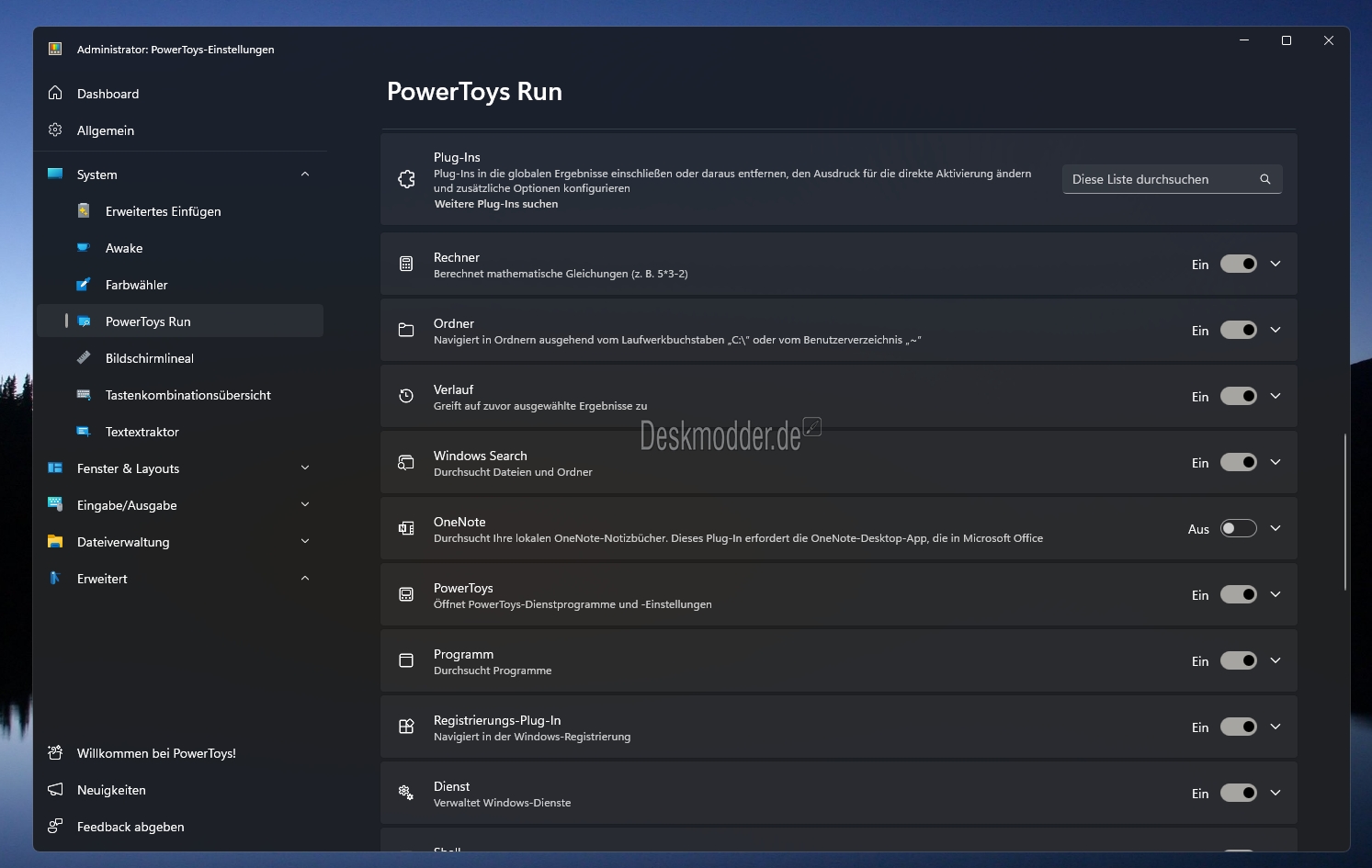Expand the Eingabe/Ausgabe section chevron
This screenshot has height=868, width=1372.
tap(305, 504)
